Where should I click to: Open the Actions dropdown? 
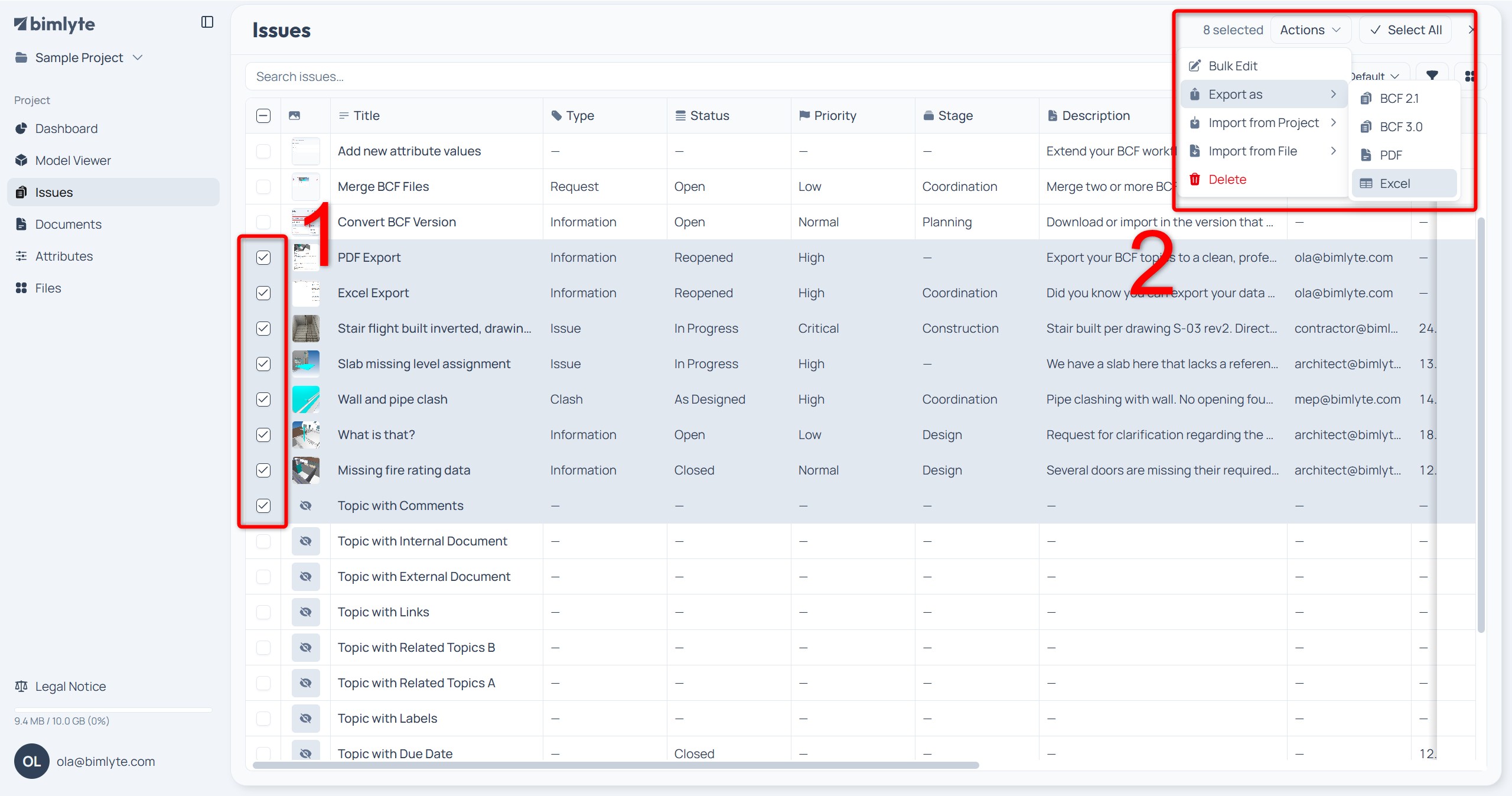tap(1310, 30)
